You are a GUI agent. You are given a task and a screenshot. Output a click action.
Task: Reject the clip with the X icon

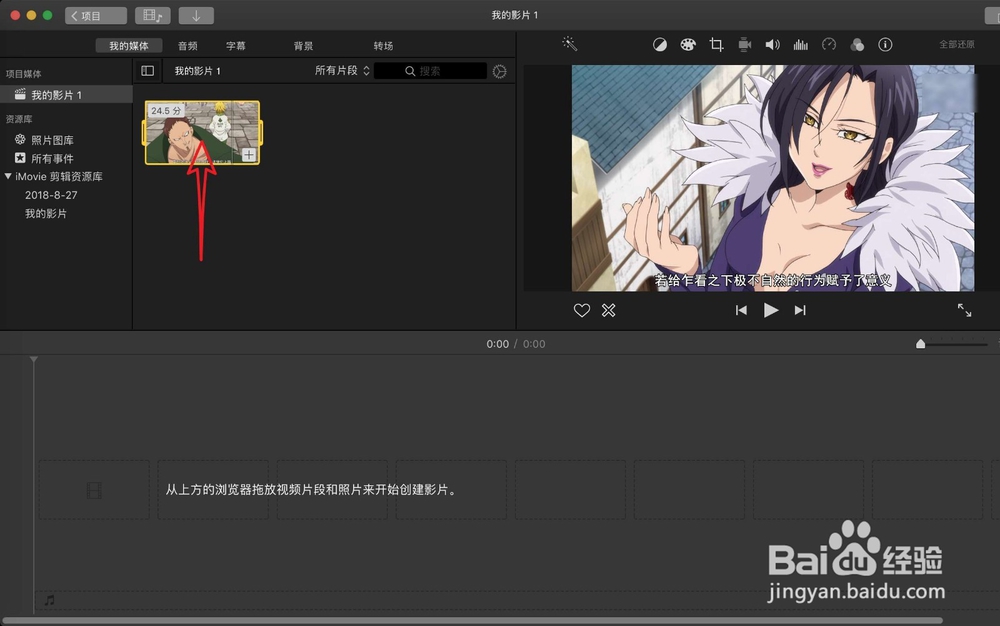click(x=608, y=310)
